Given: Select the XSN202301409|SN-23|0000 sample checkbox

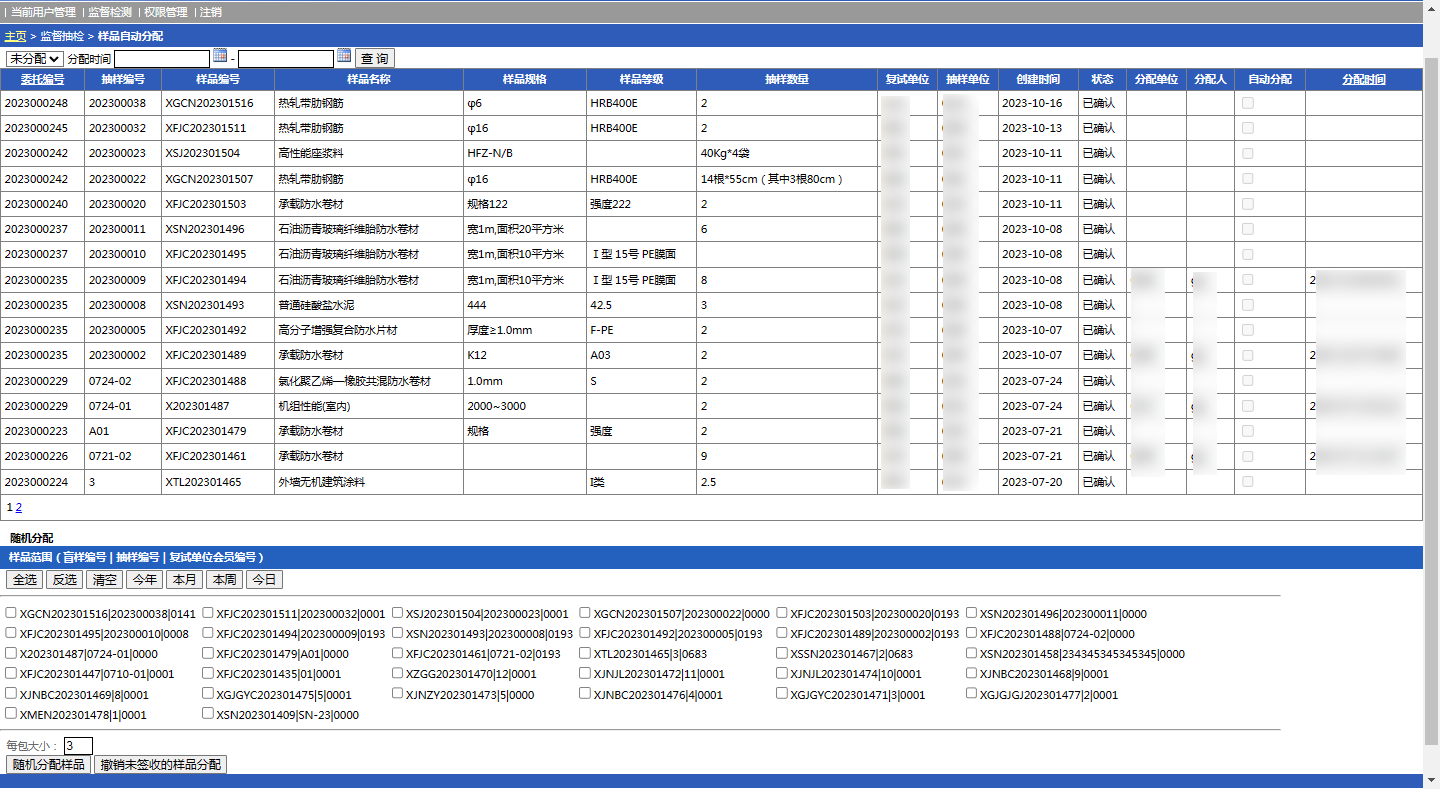Looking at the screenshot, I should 208,714.
